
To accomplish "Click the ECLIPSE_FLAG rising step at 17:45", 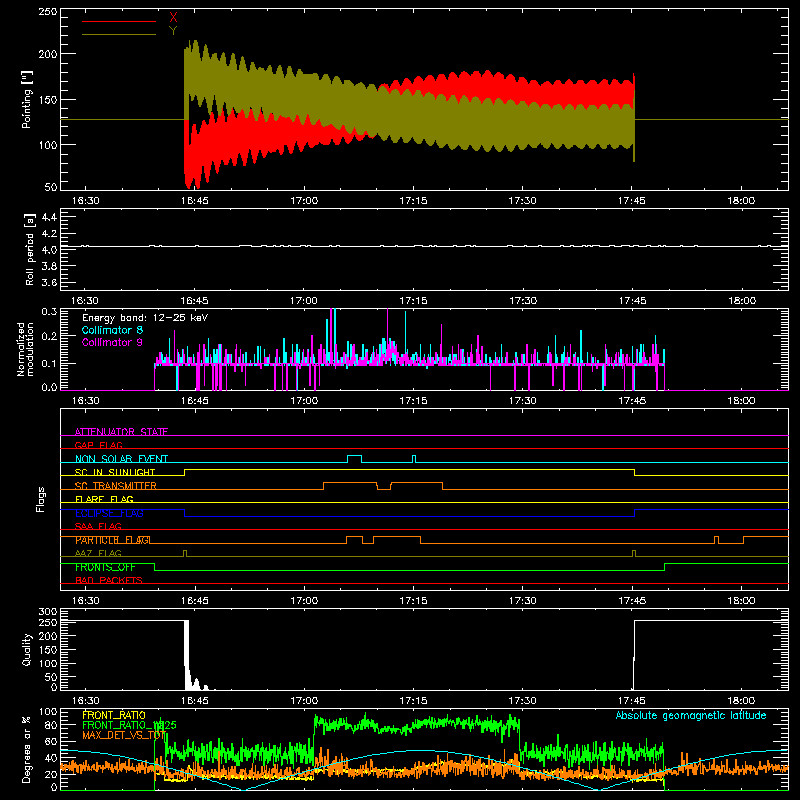I will pos(635,513).
